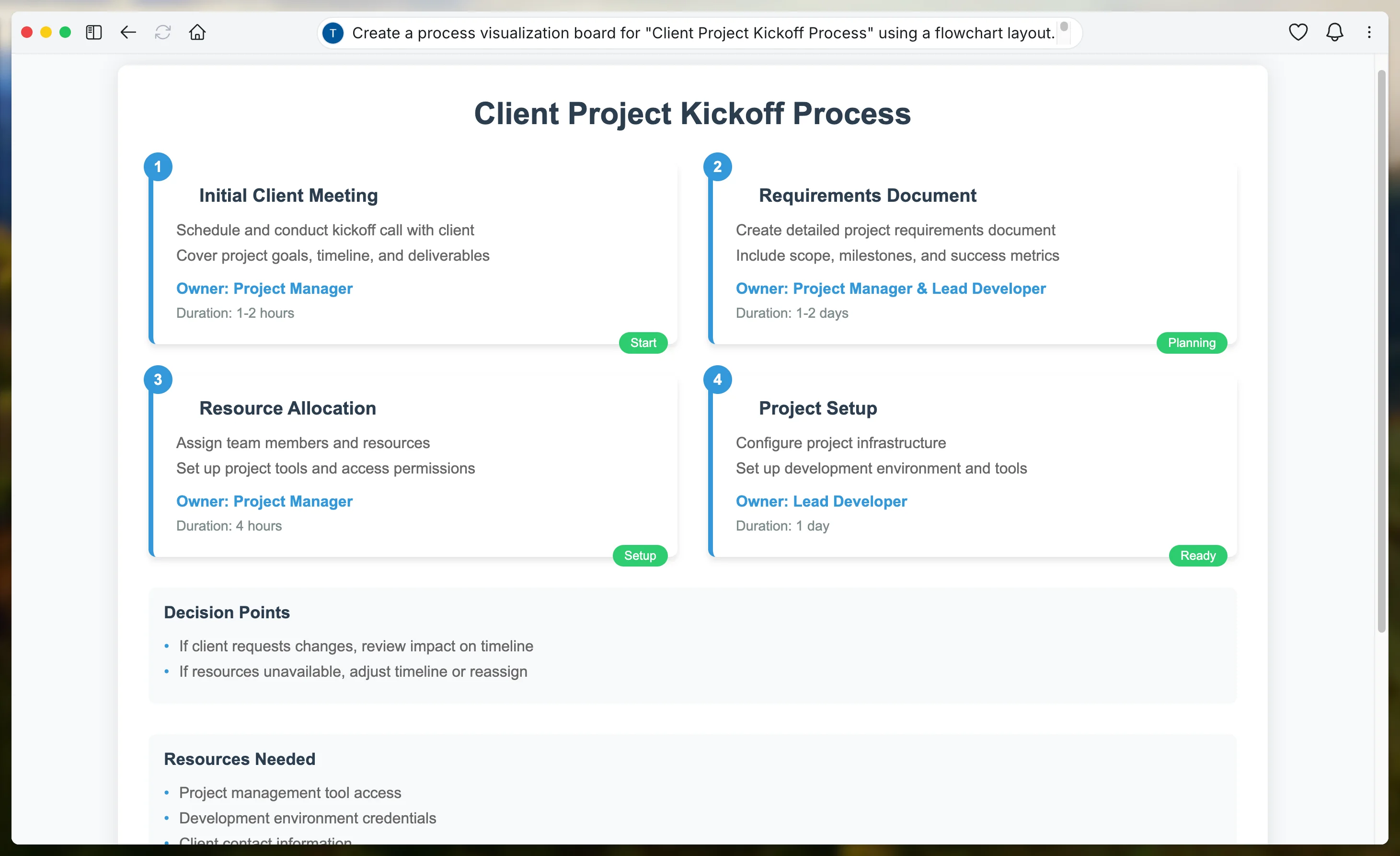The width and height of the screenshot is (1400, 856).
Task: Click the prompt text in address bar
Action: (x=703, y=33)
